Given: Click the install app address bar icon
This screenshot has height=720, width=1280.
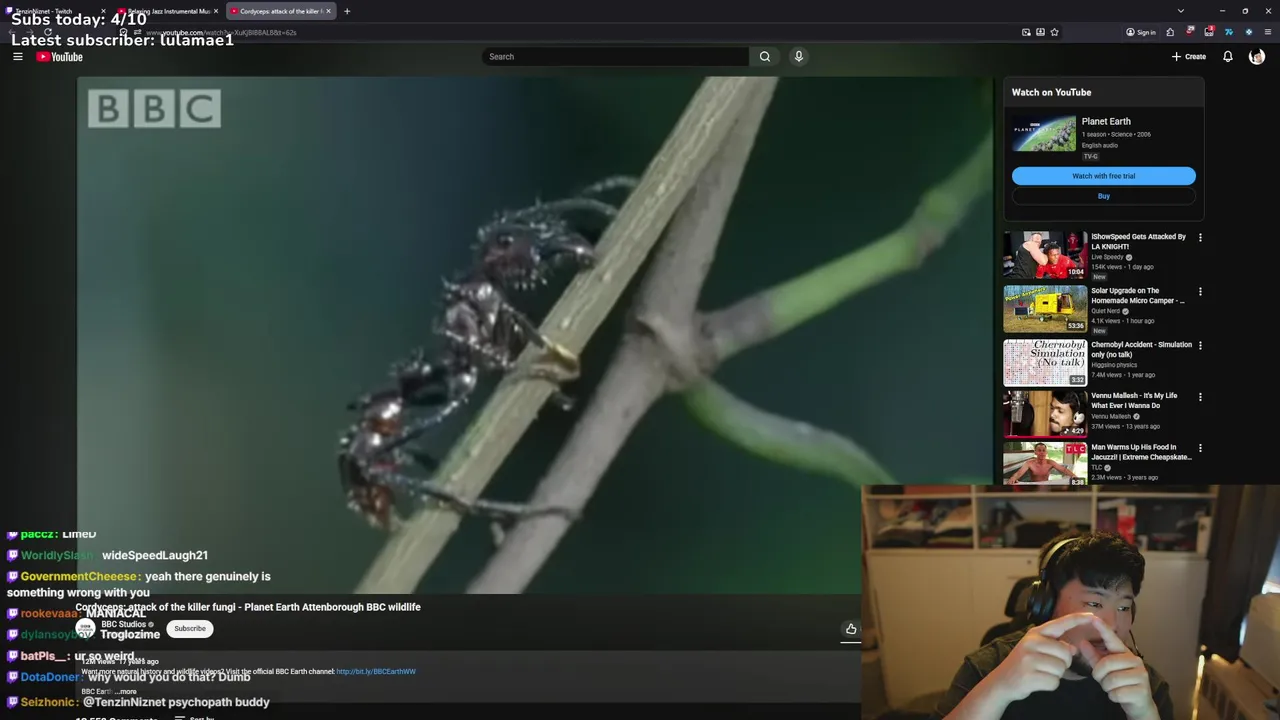Looking at the screenshot, I should 1040,32.
